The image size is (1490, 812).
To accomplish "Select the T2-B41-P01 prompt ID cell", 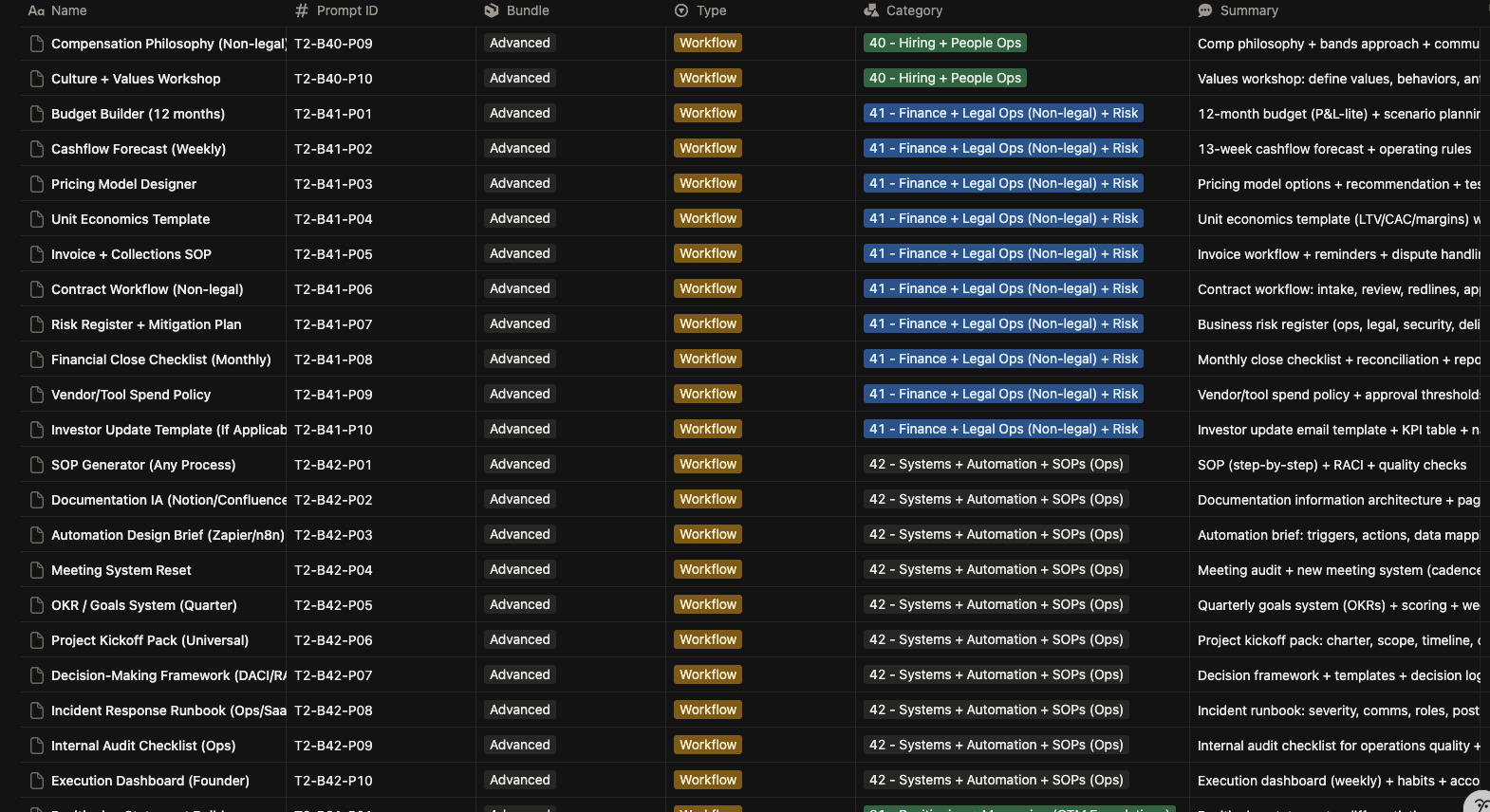I will [x=381, y=114].
